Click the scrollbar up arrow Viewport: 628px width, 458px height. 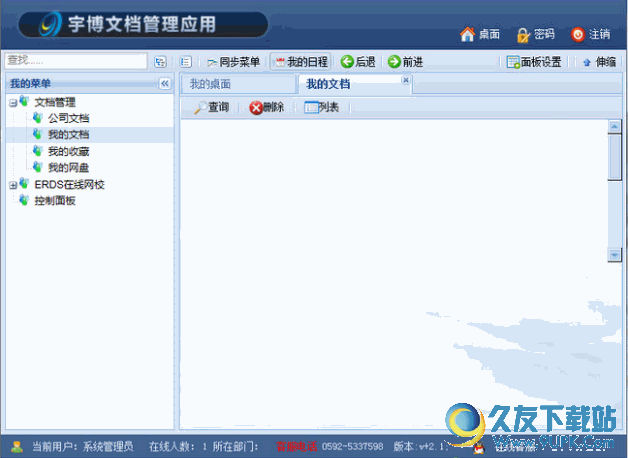click(614, 127)
